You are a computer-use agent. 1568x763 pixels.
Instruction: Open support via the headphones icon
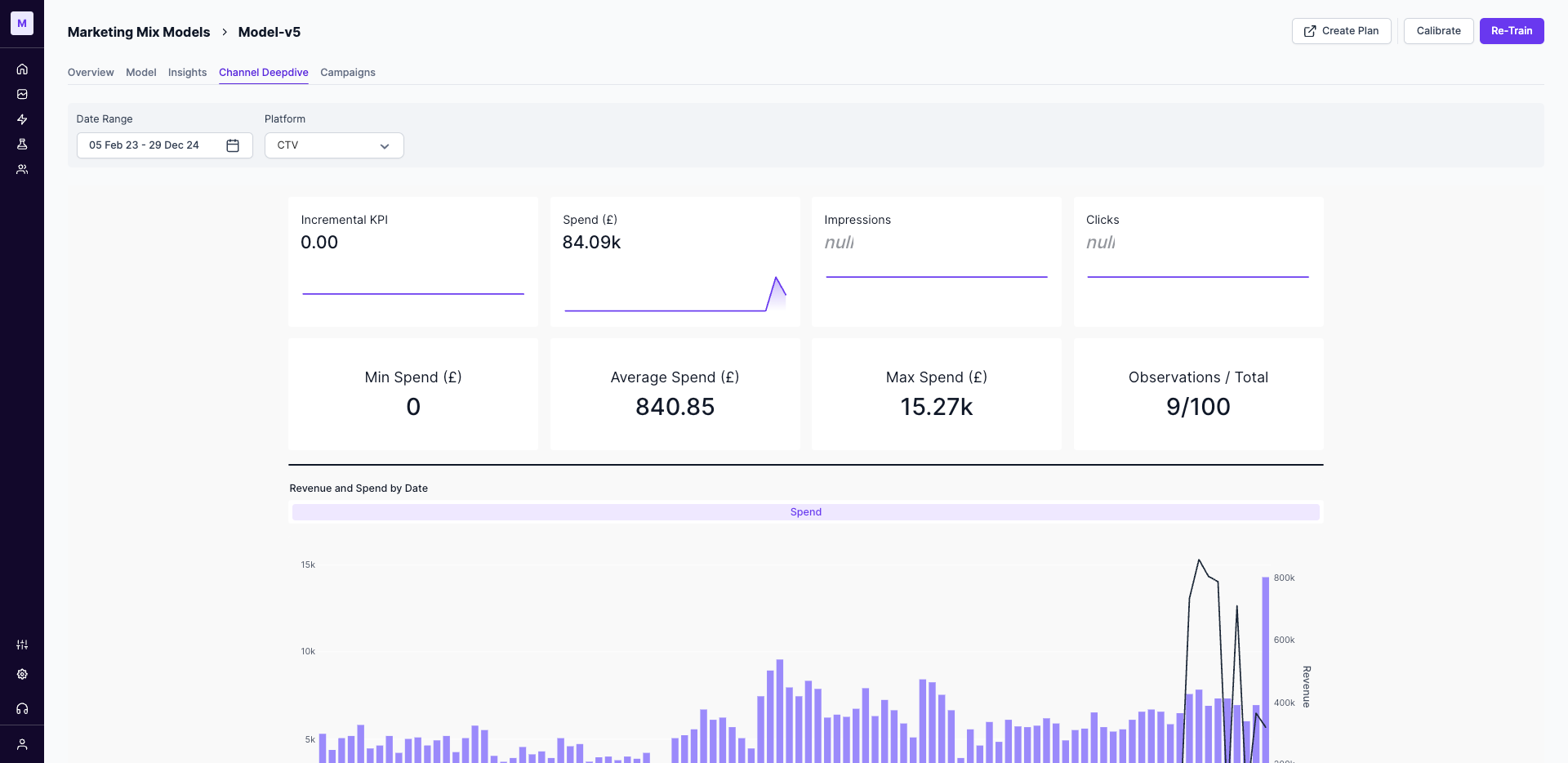point(22,708)
